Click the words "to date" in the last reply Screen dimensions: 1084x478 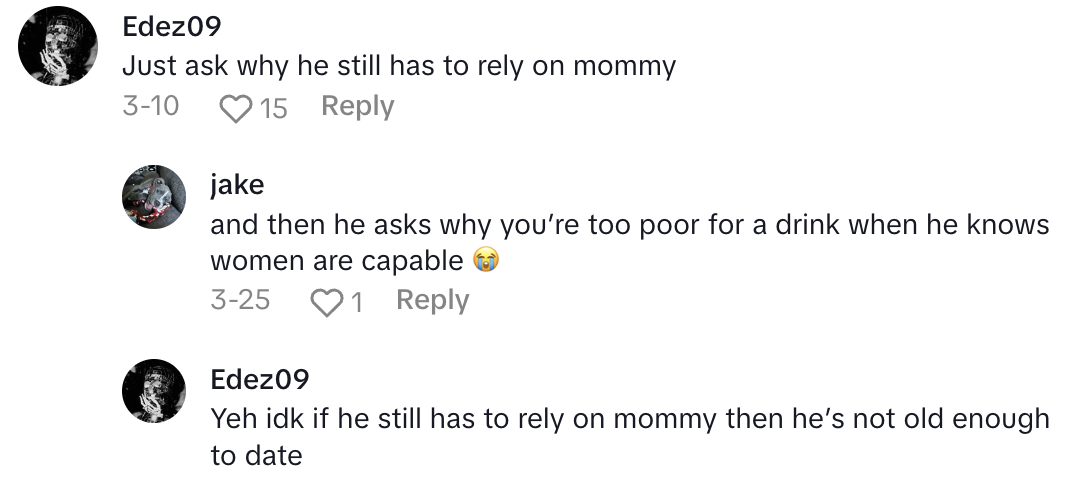(x=256, y=455)
